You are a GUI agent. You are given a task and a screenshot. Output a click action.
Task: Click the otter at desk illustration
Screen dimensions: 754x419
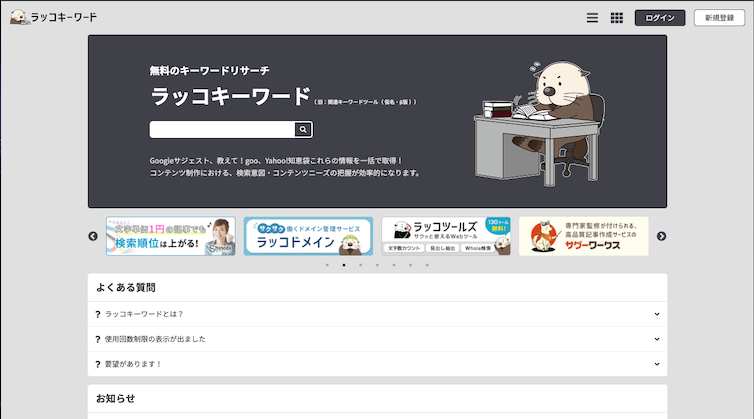click(x=539, y=123)
